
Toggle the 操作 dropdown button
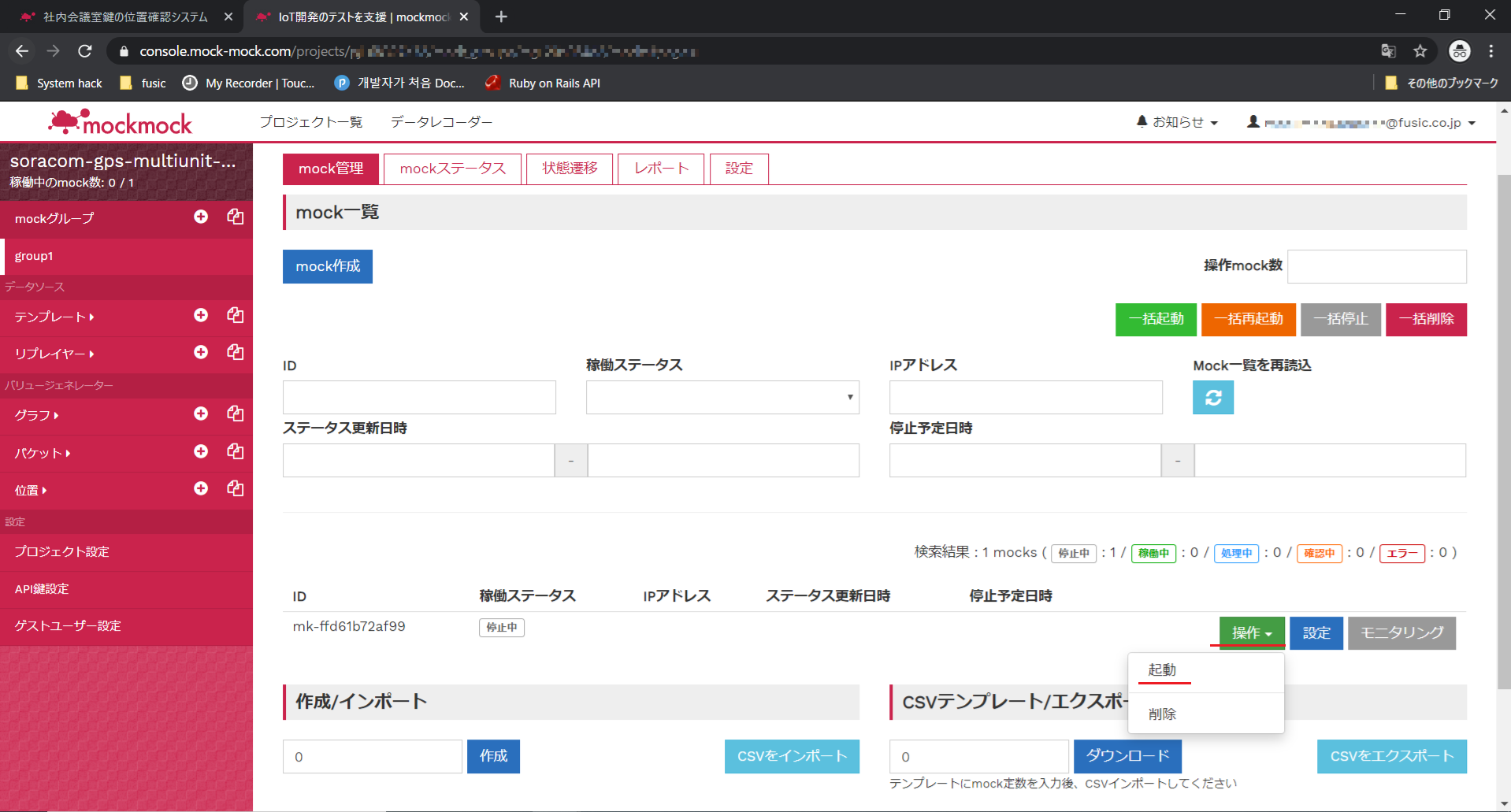(1251, 633)
